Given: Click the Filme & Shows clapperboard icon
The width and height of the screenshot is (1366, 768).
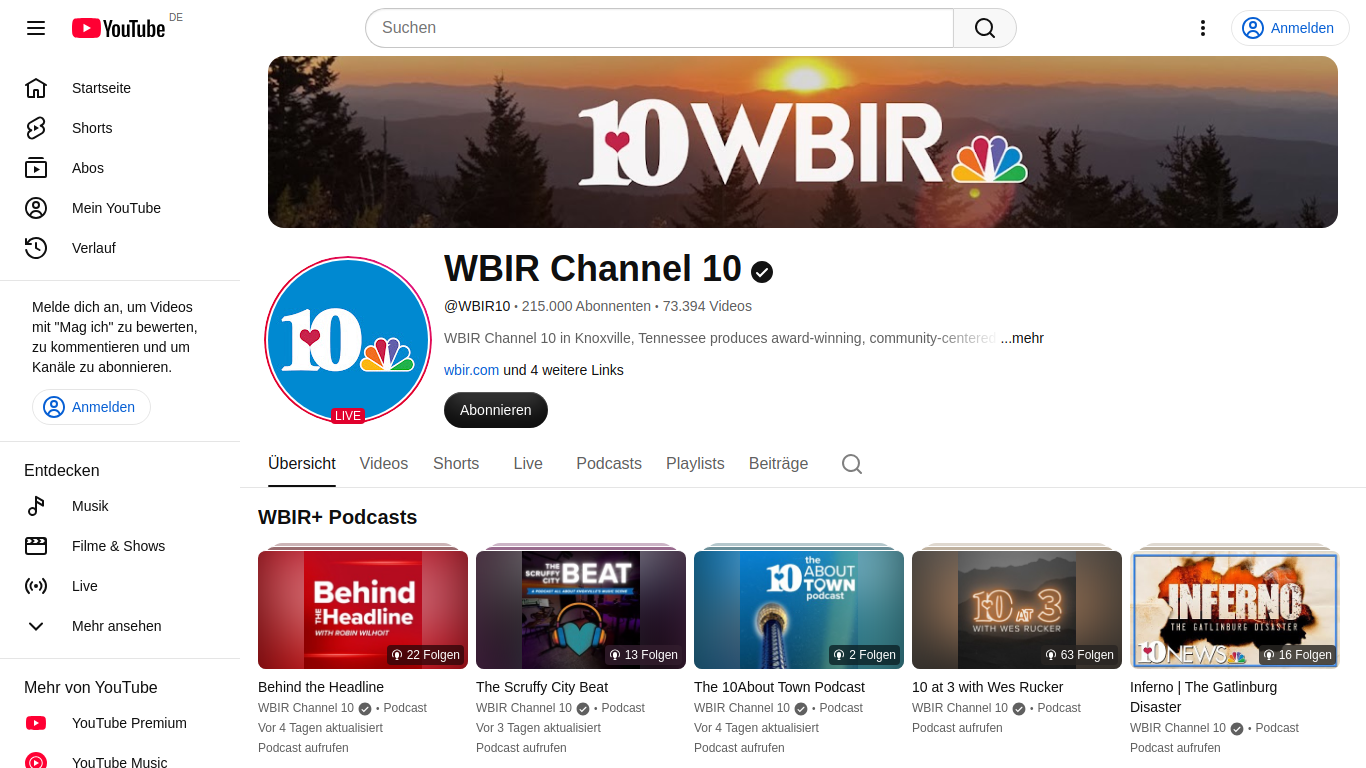Looking at the screenshot, I should [36, 546].
